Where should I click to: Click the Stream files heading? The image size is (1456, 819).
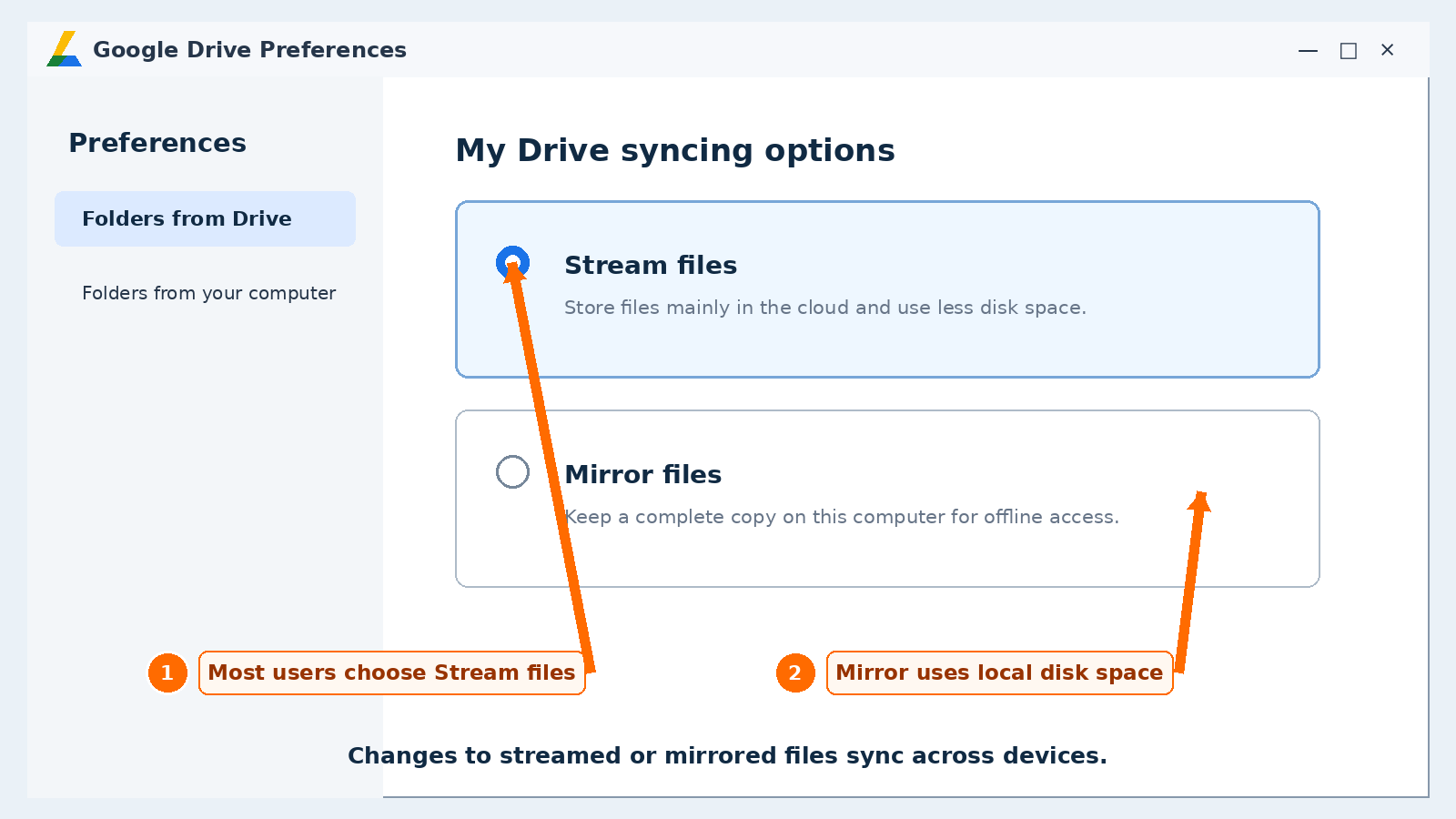650,265
